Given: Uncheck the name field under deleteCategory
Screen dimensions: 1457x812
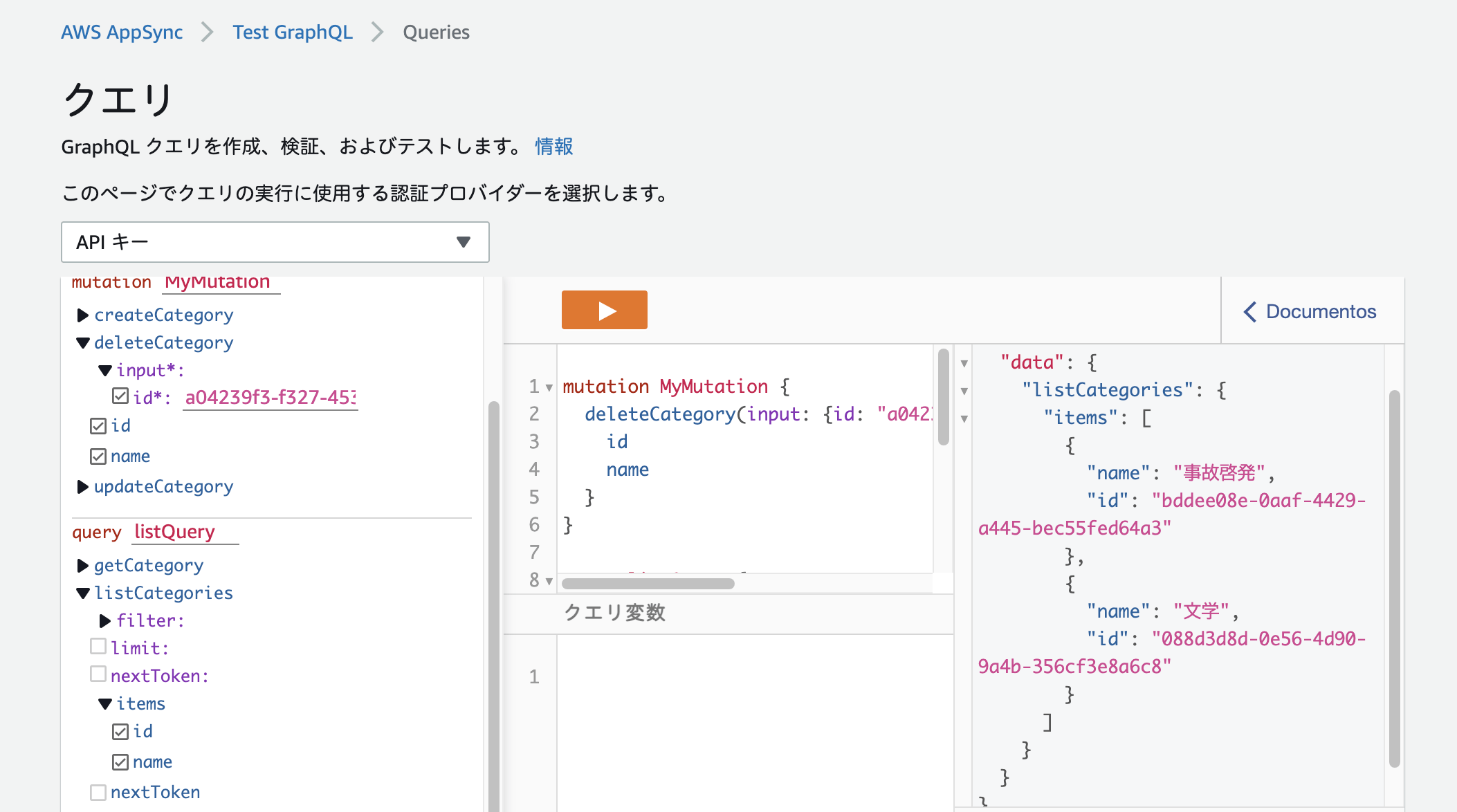Looking at the screenshot, I should click(98, 456).
